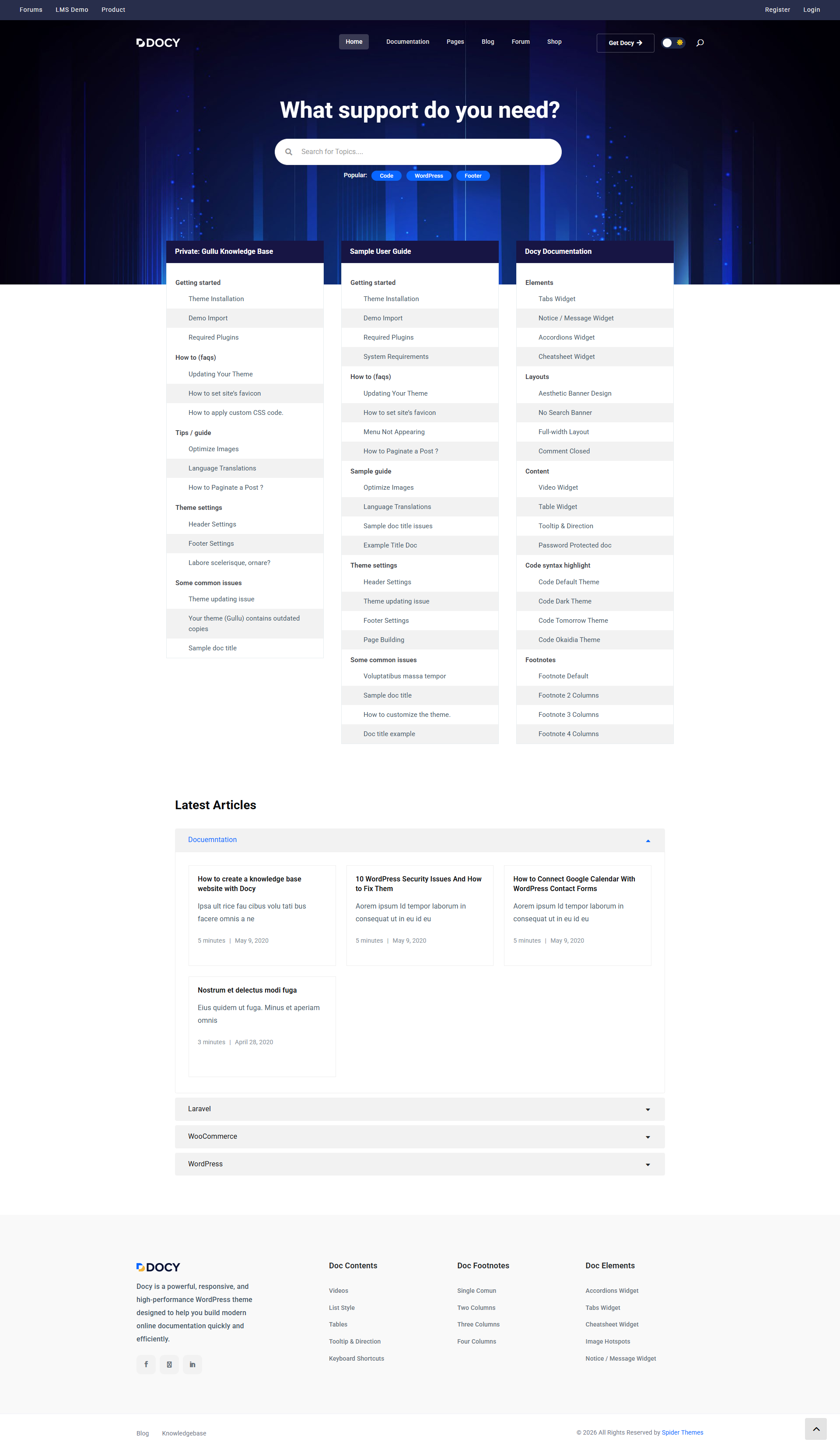Image resolution: width=840 pixels, height=1453 pixels.
Task: Open Your theme (Gullu) contains outdated copies
Action: point(245,624)
